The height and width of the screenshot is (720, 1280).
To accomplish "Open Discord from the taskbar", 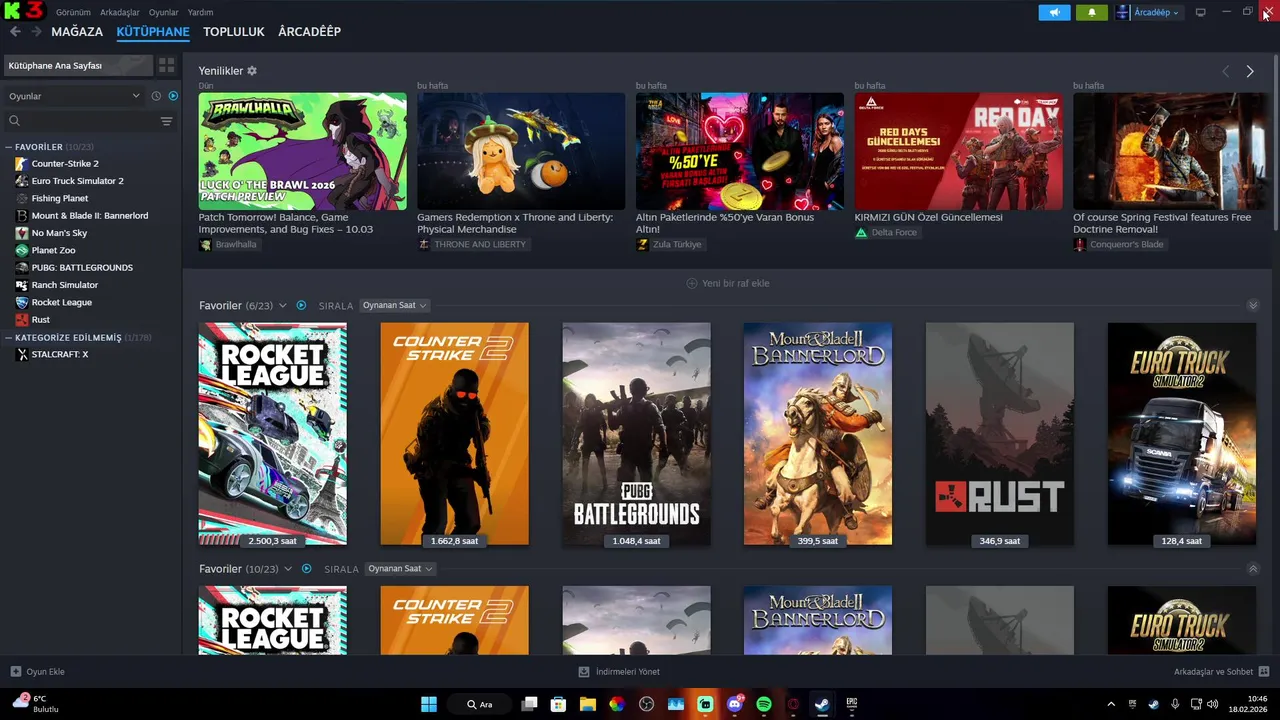I will click(735, 704).
